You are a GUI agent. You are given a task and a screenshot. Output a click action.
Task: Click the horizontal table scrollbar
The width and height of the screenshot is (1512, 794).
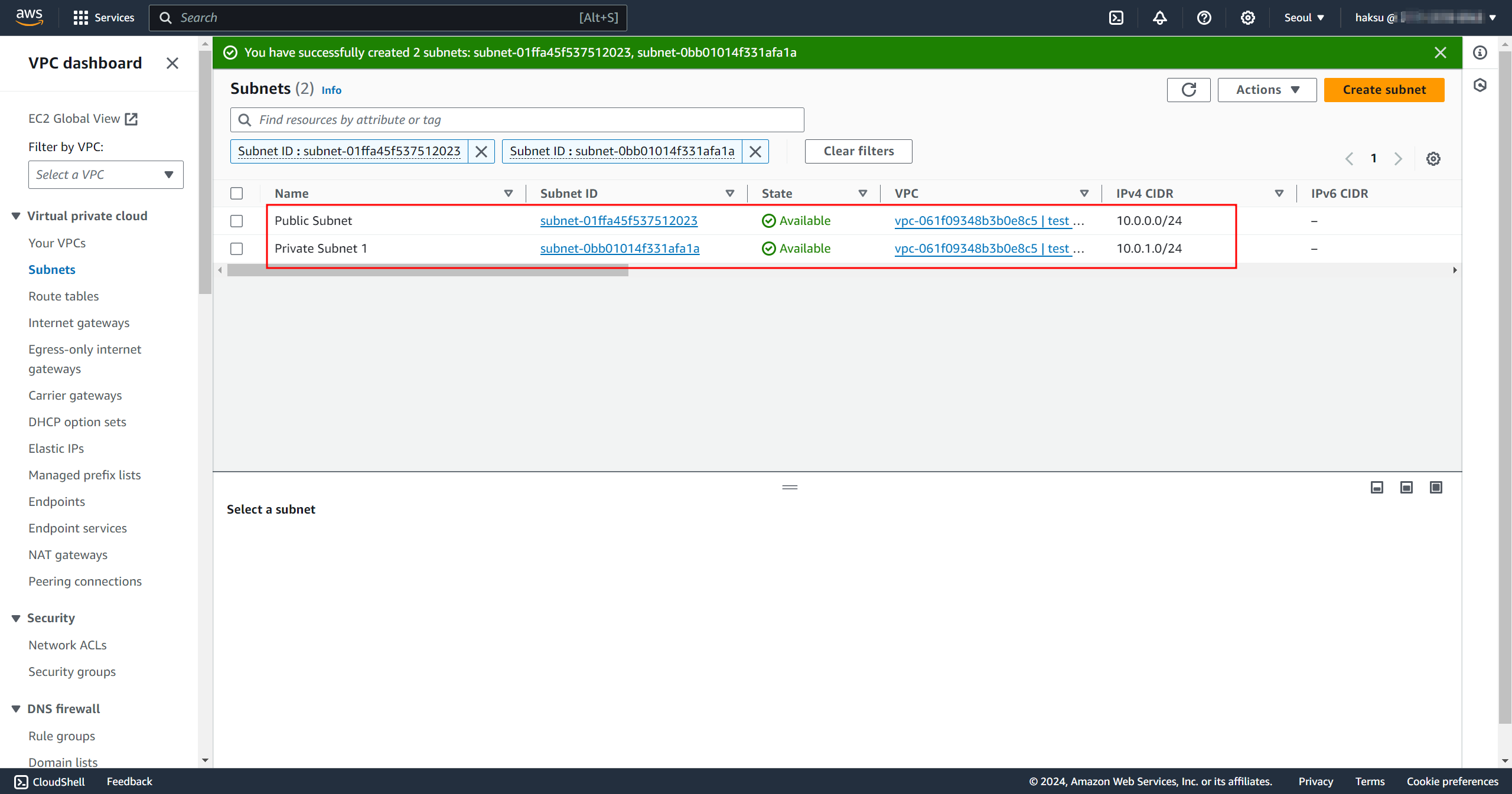(x=428, y=270)
